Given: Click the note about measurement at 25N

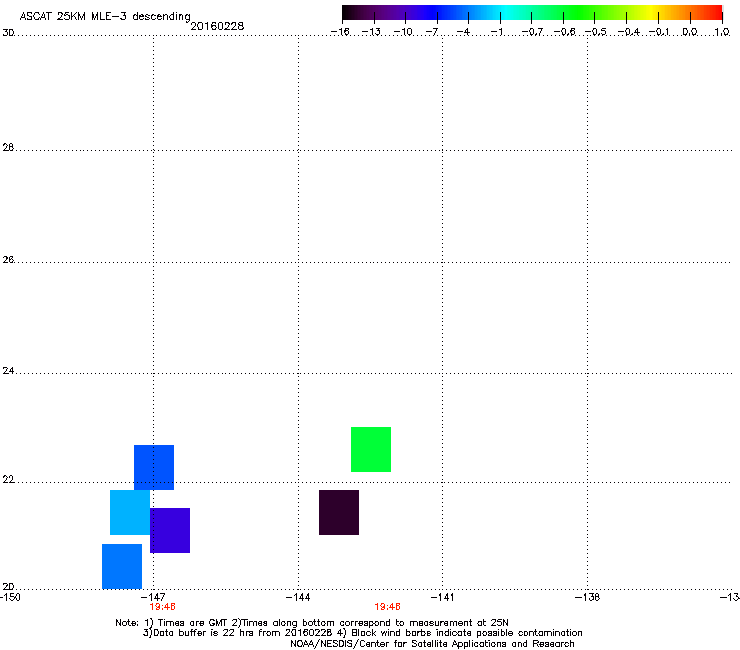Looking at the screenshot, I should pyautogui.click(x=370, y=623).
